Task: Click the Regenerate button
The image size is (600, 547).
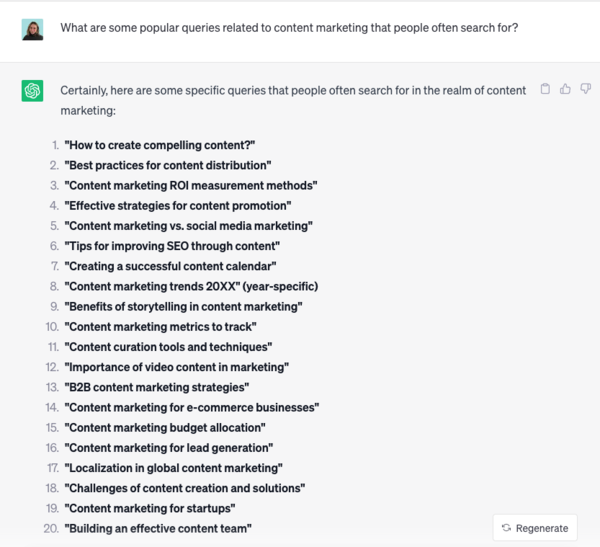Action: (x=535, y=528)
